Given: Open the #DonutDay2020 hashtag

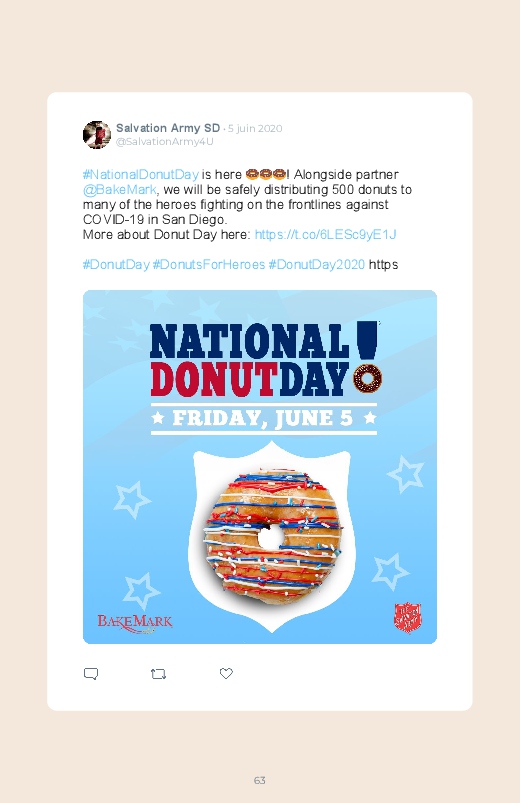Looking at the screenshot, I should 317,264.
